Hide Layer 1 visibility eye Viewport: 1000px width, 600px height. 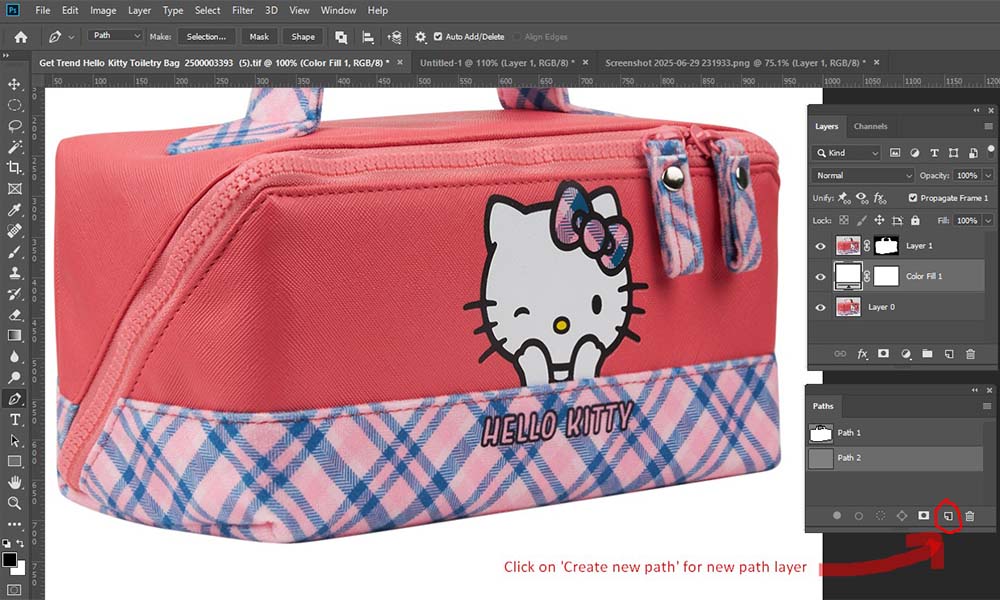[x=820, y=246]
